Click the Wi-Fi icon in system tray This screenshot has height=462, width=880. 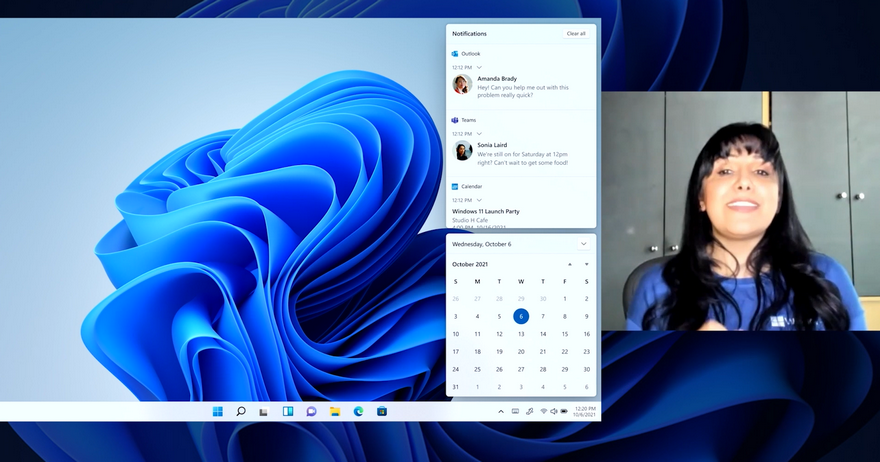click(543, 411)
